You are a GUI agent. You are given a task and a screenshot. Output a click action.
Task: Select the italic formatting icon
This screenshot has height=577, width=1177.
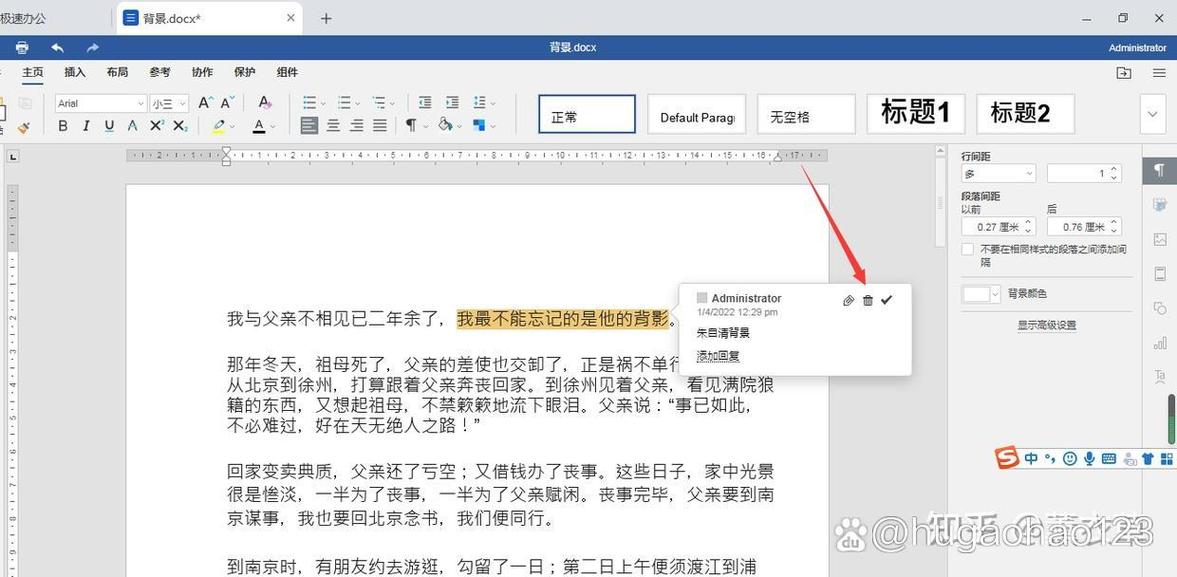tap(84, 127)
